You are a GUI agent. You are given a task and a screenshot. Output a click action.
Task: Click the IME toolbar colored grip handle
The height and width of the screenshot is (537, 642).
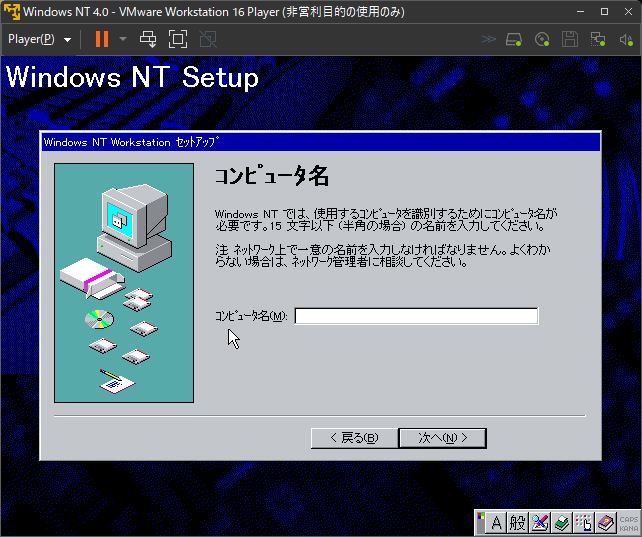click(481, 523)
